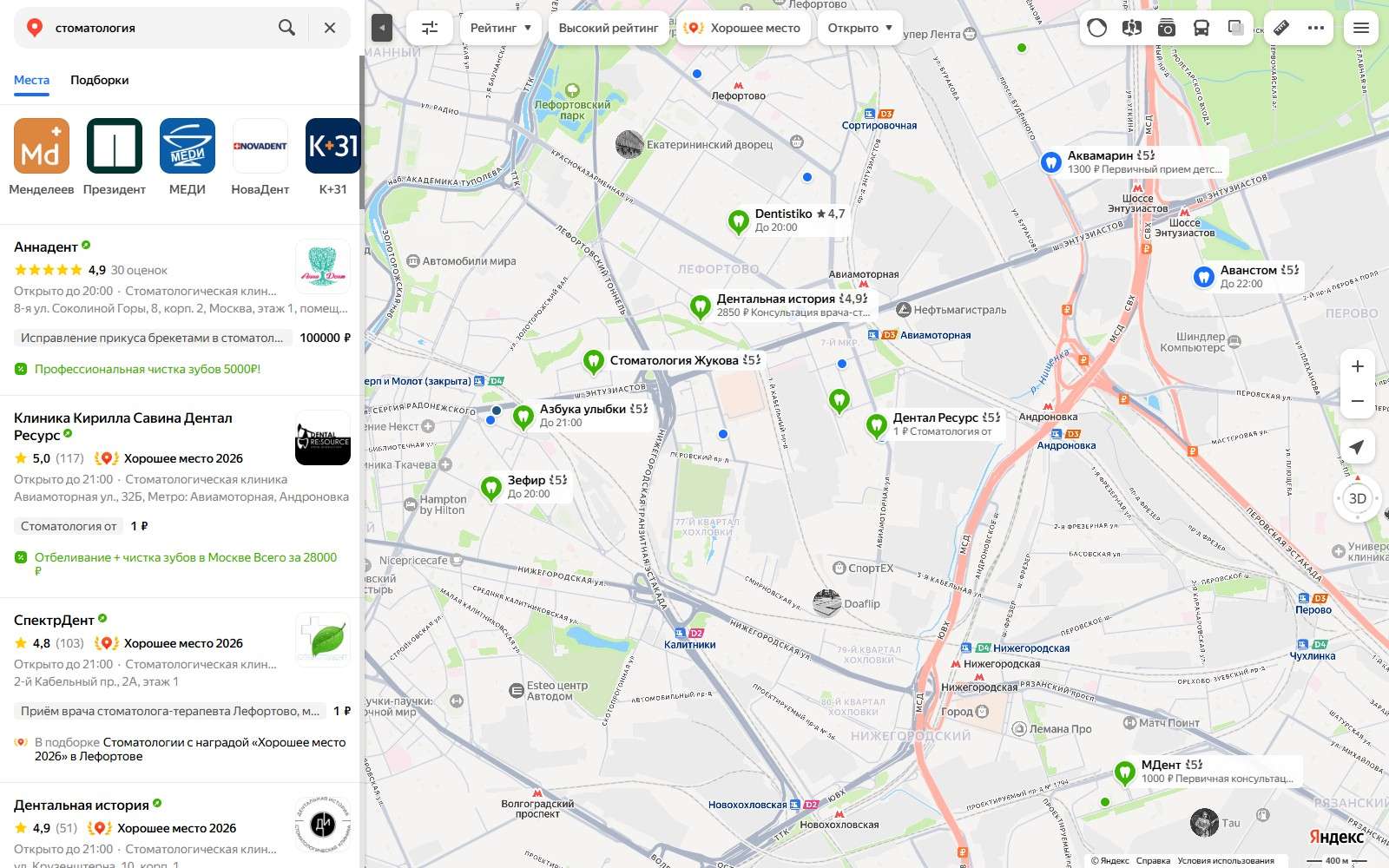
Task: Click the Doaflip photo marker
Action: (827, 603)
